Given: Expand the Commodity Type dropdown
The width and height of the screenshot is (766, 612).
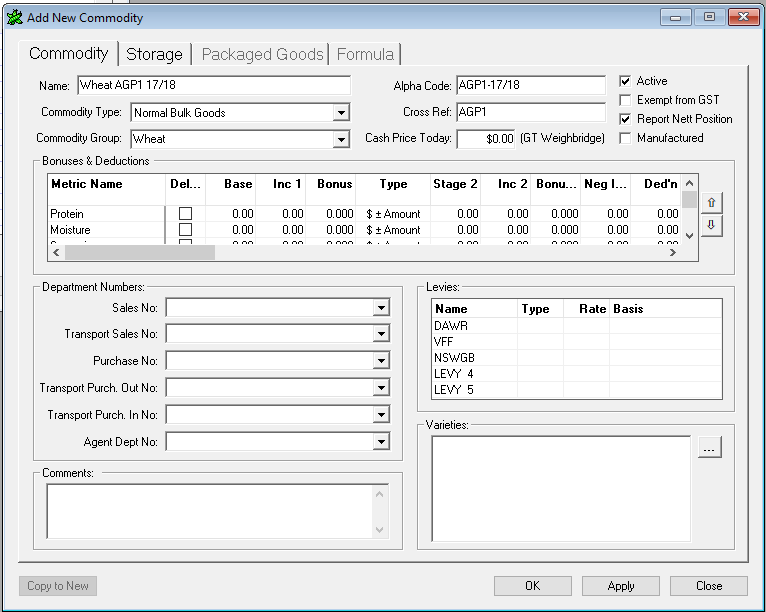Looking at the screenshot, I should (341, 113).
